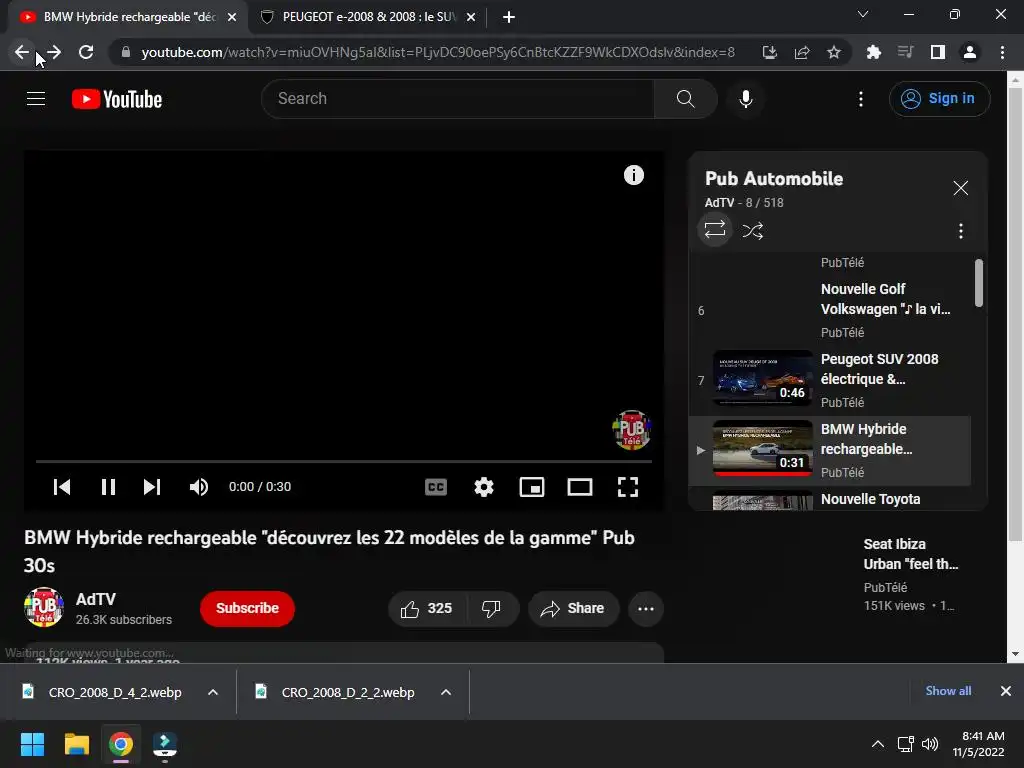Viewport: 1024px width, 768px height.
Task: Open the tab search chevron
Action: point(863,14)
